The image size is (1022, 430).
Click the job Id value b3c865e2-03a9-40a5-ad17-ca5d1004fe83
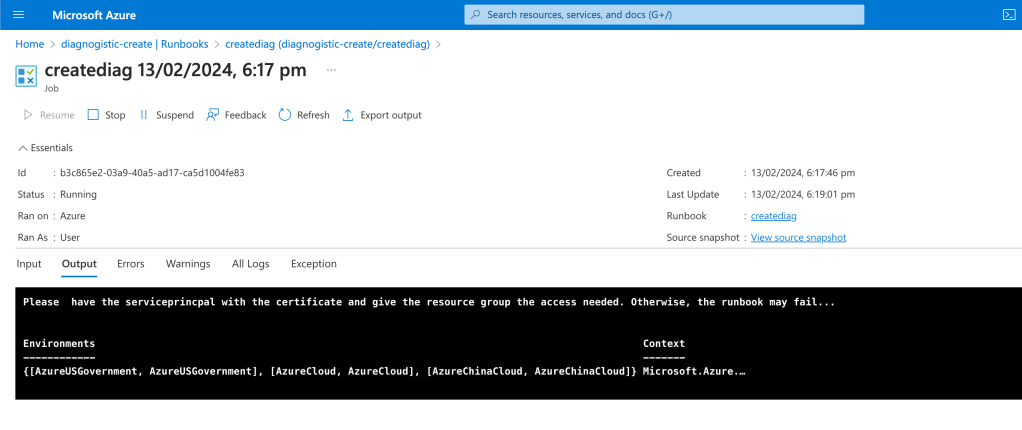pyautogui.click(x=152, y=173)
